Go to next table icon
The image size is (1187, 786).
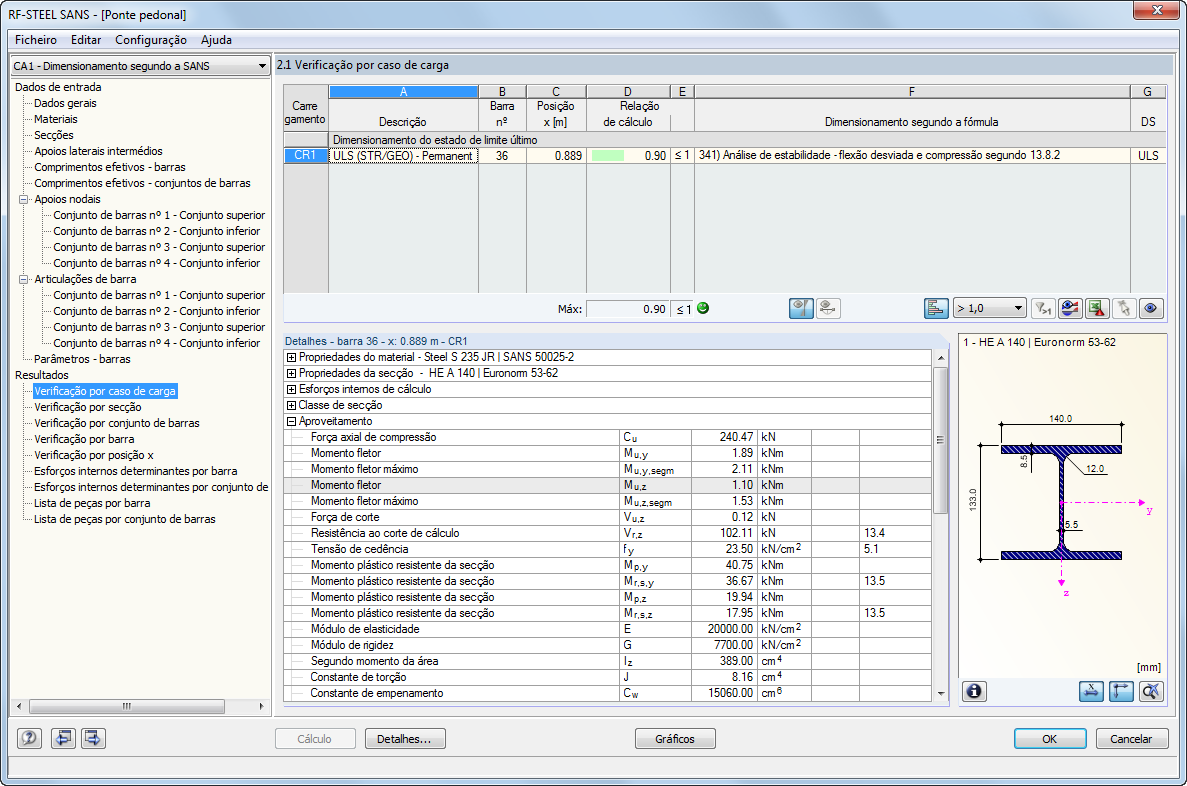tap(93, 738)
